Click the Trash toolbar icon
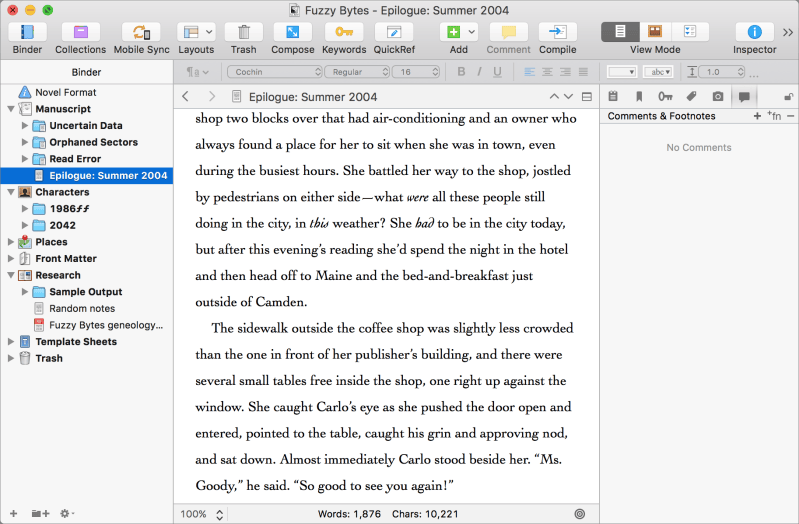The height and width of the screenshot is (524, 799). point(244,32)
